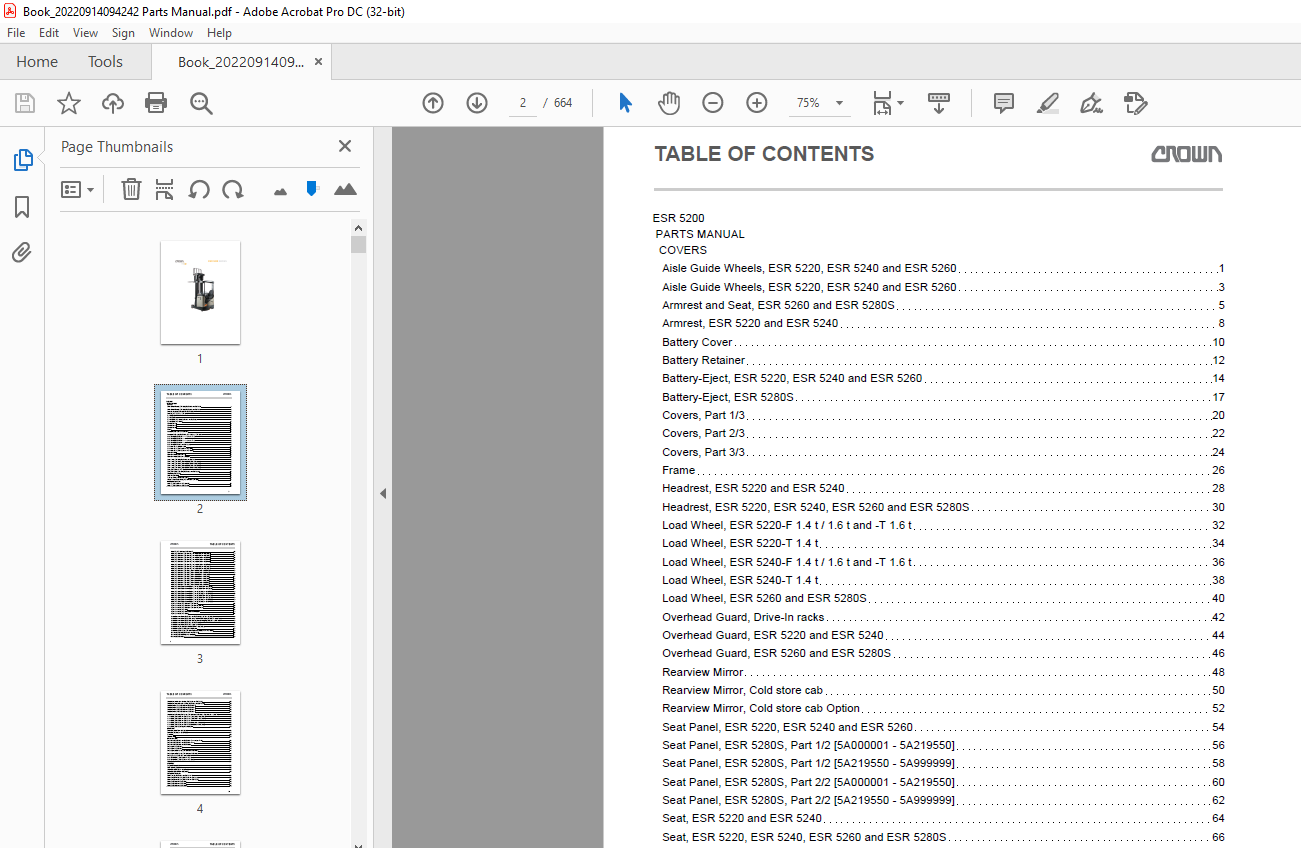Open the Rearview Mirror, Cold store cab Option entry
Viewport: 1301px width, 848px height.
click(x=943, y=708)
